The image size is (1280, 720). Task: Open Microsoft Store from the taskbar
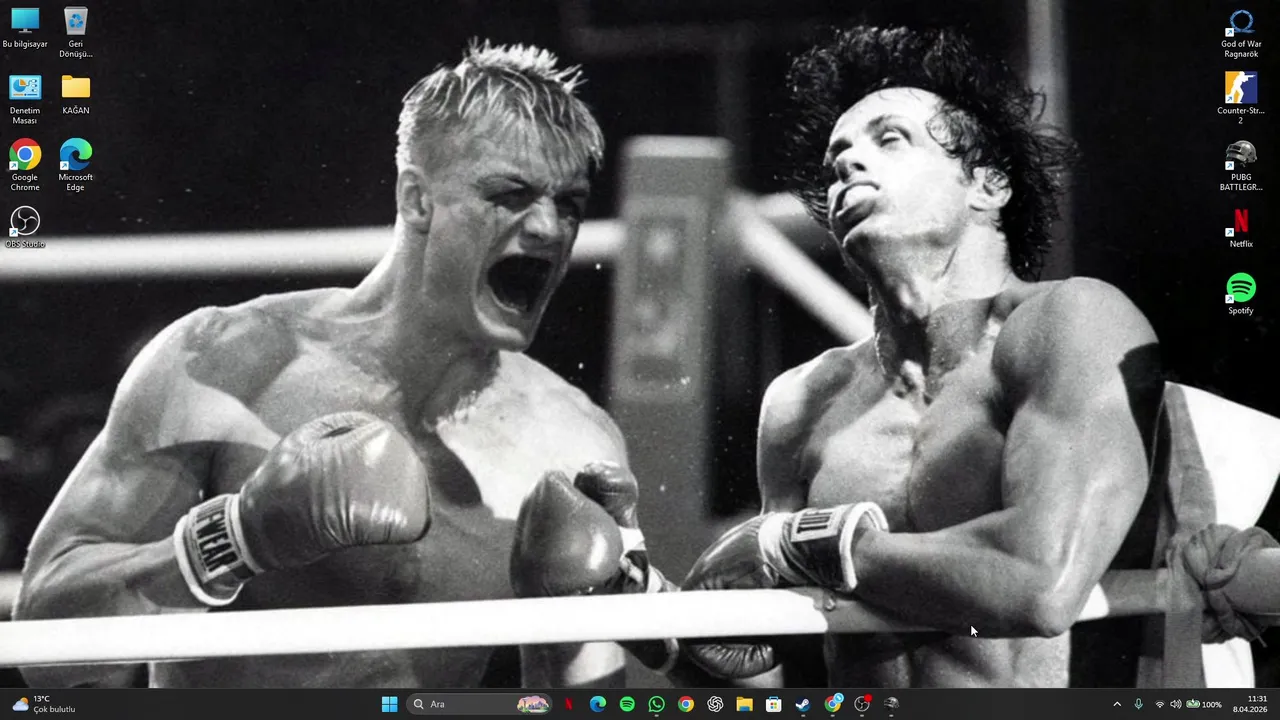[773, 704]
